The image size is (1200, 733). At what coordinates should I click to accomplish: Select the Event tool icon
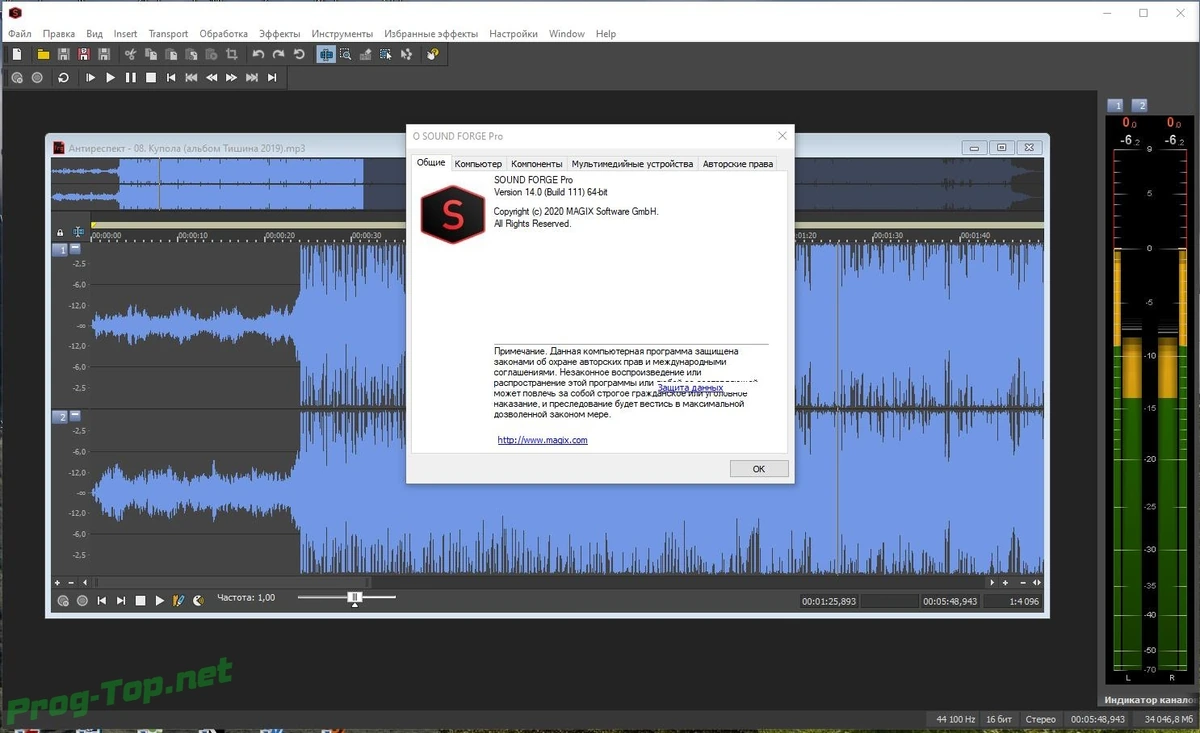click(386, 54)
